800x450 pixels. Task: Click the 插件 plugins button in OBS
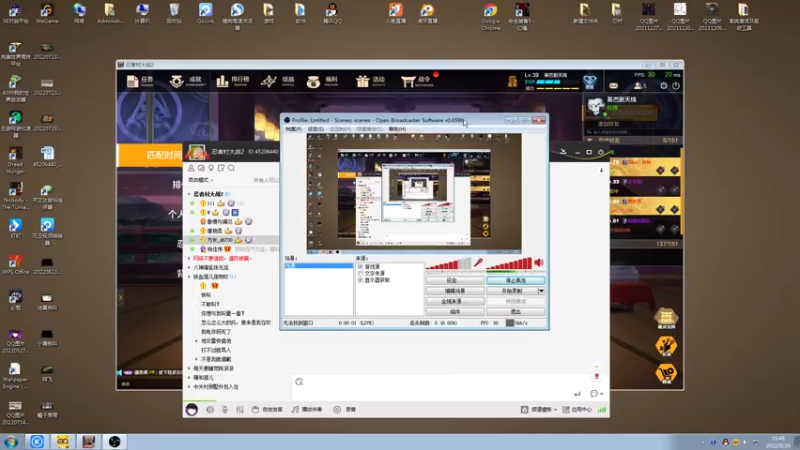tap(455, 311)
